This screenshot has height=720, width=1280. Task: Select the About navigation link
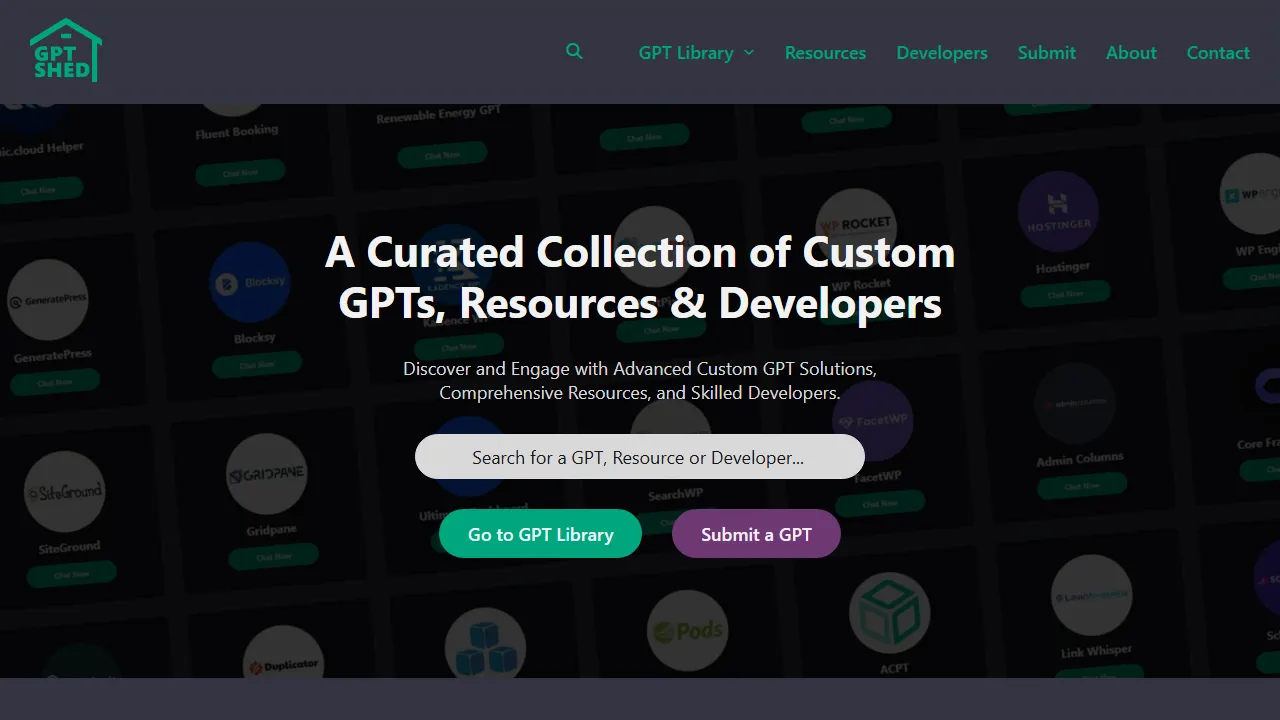click(x=1131, y=52)
